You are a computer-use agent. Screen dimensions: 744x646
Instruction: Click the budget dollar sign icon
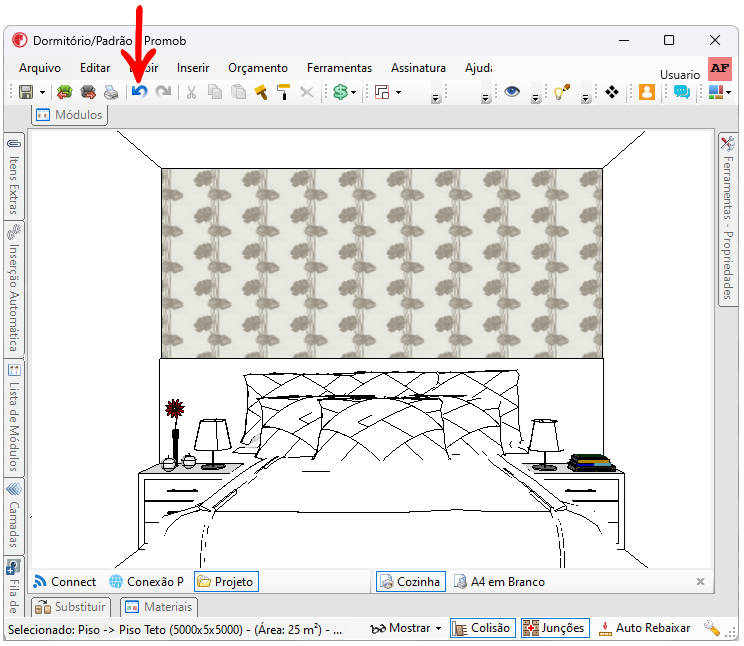[340, 92]
